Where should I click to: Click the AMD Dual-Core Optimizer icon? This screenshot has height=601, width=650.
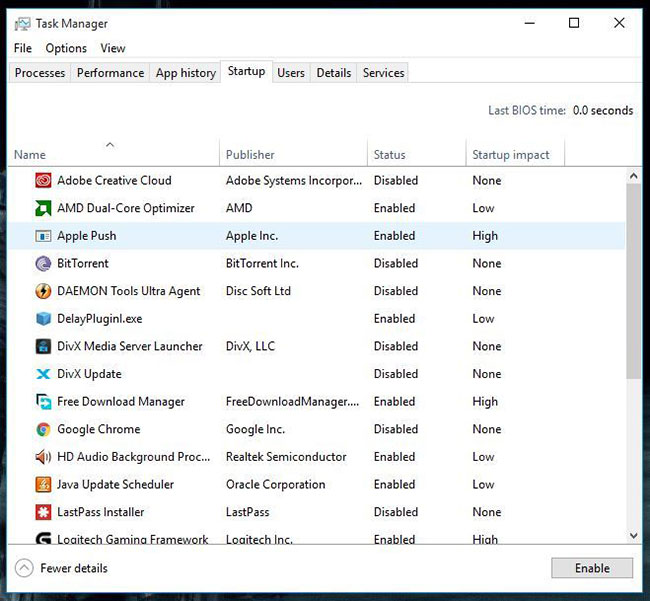[43, 208]
